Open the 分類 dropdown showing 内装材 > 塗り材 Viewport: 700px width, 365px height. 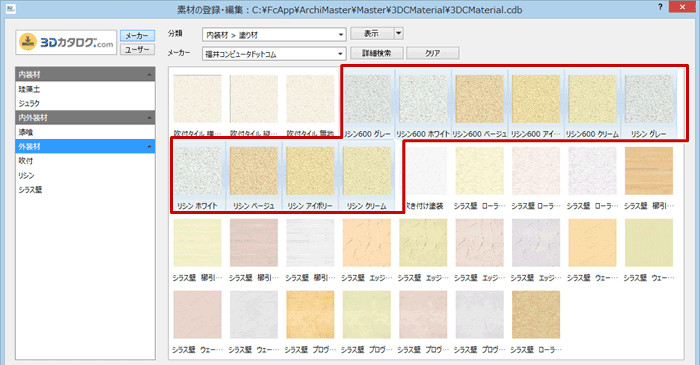pos(274,34)
